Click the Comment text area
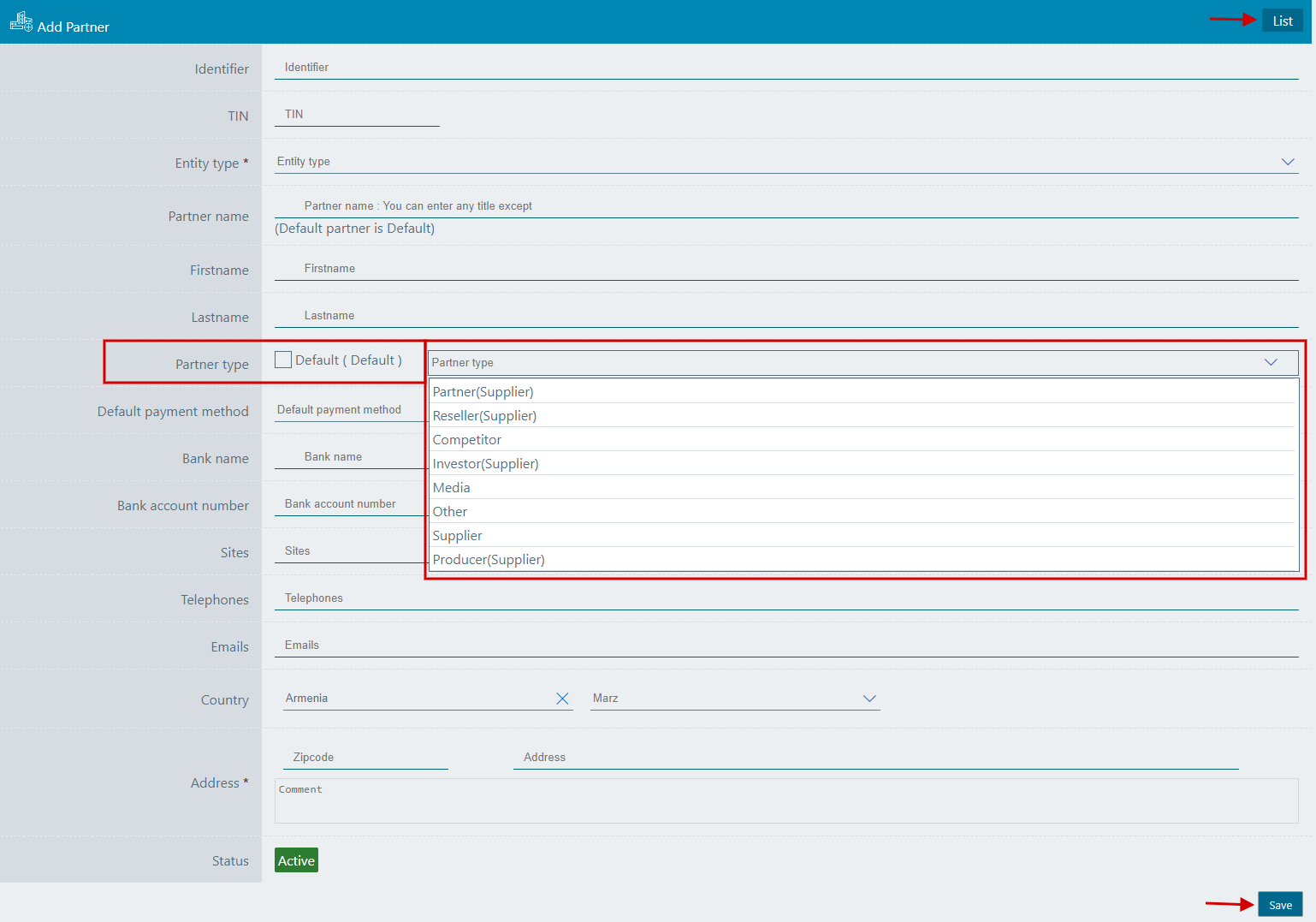Viewport: 1316px width, 922px height. (x=785, y=800)
